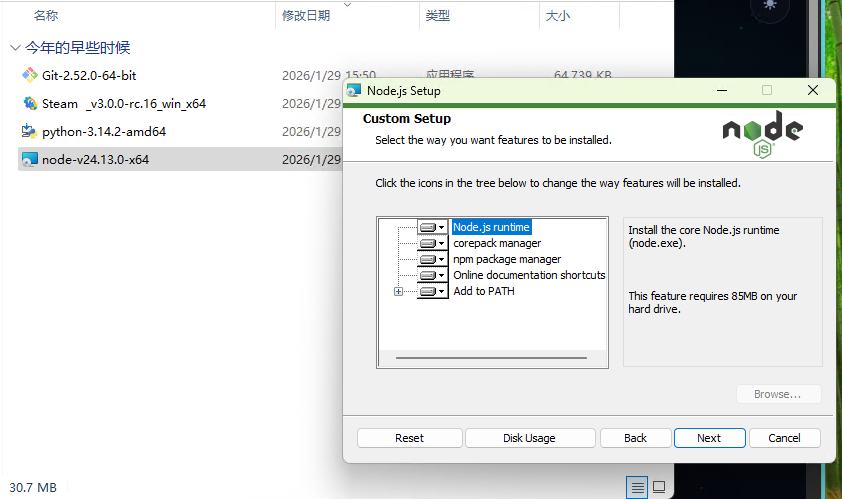
Task: Close the Node.js Setup window
Action: click(813, 90)
